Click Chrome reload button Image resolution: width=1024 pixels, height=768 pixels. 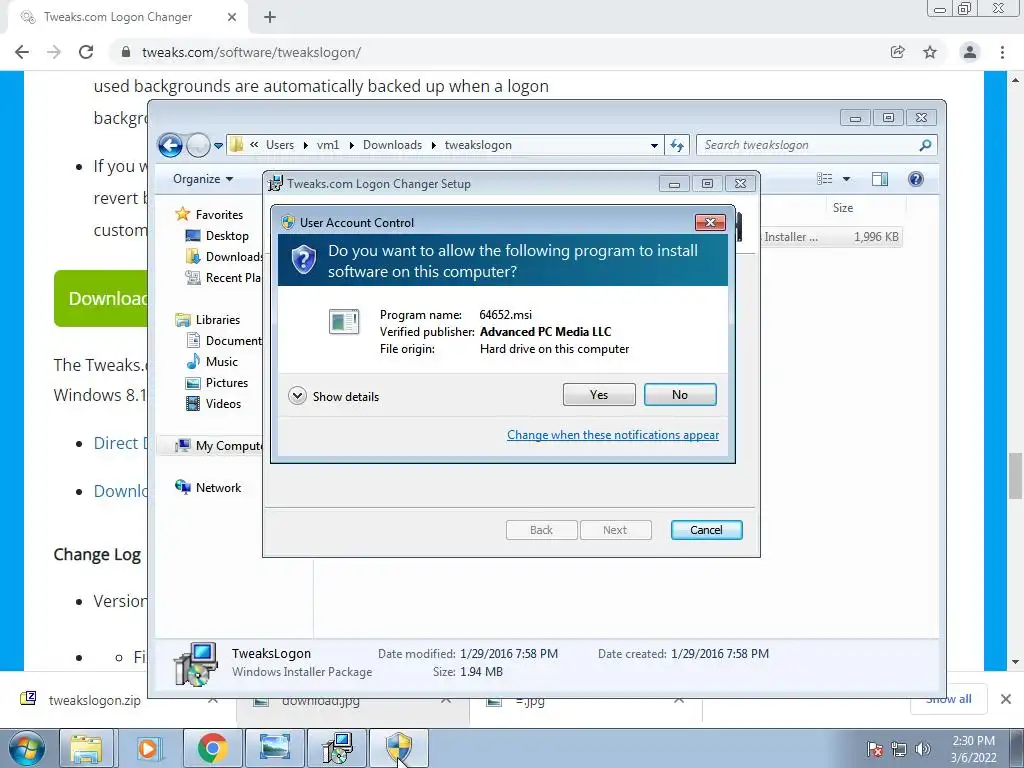point(86,52)
